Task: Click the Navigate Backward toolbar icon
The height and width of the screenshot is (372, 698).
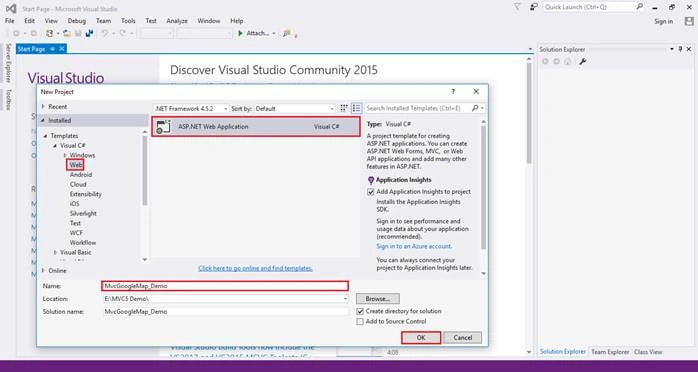Action: click(x=16, y=33)
